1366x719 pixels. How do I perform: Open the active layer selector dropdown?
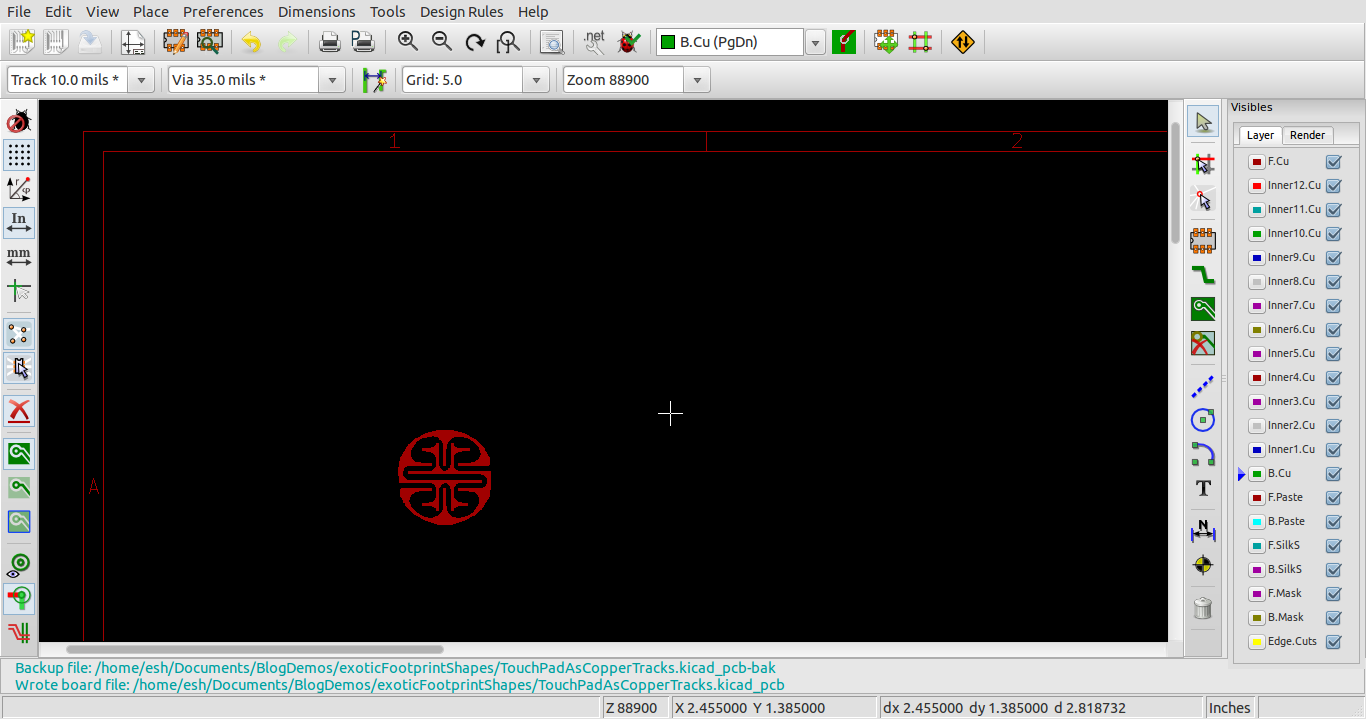tap(815, 41)
